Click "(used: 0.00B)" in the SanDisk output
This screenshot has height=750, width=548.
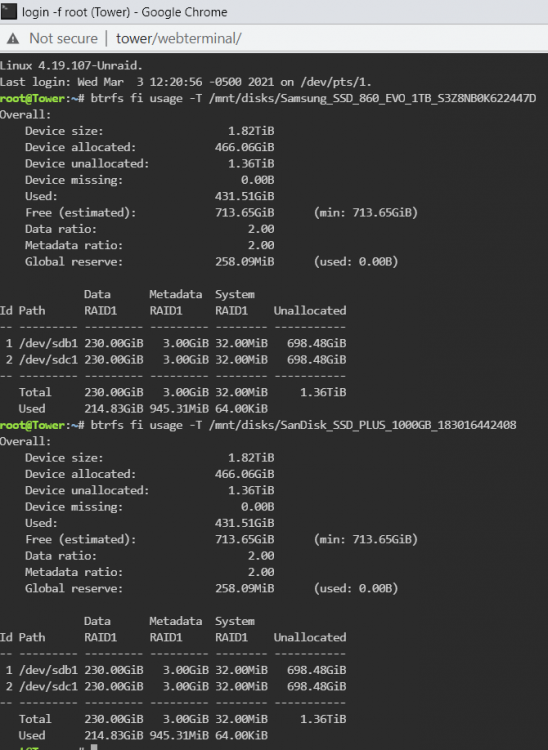[356, 588]
